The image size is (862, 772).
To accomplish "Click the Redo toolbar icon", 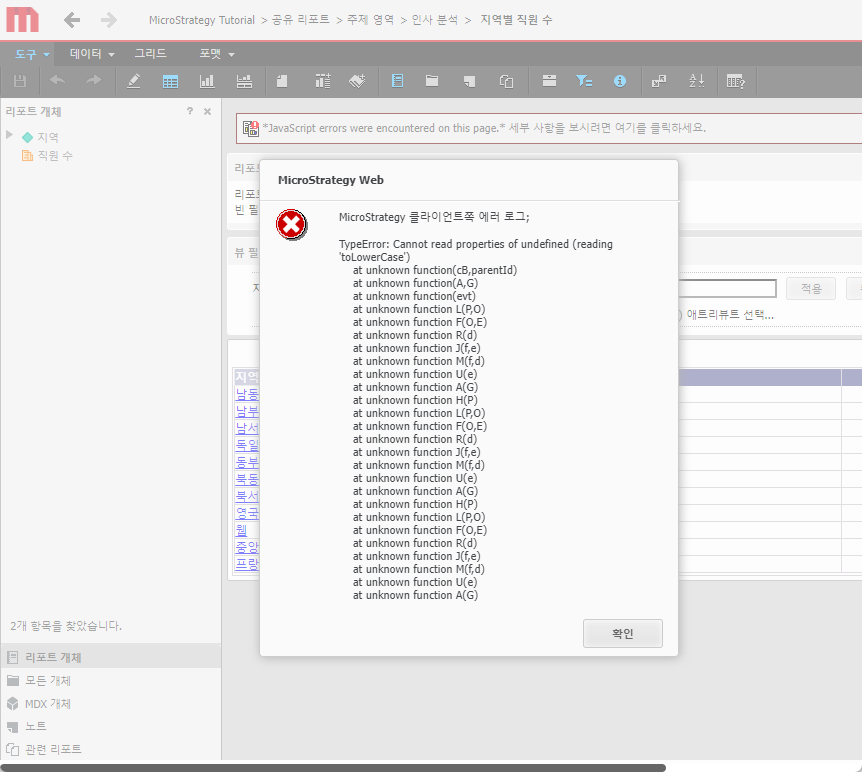I will tap(93, 81).
